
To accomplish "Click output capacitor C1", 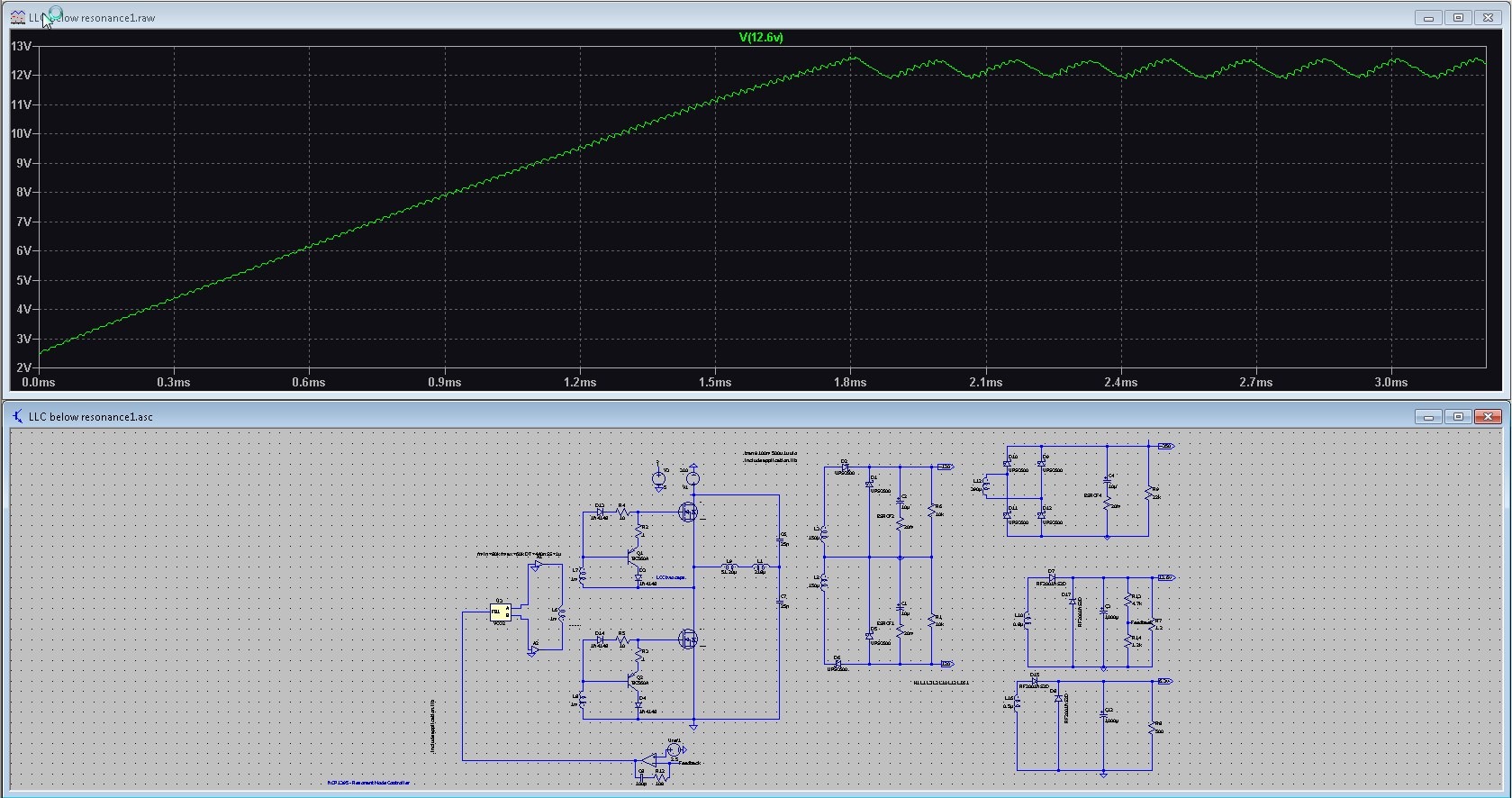I will (900, 609).
